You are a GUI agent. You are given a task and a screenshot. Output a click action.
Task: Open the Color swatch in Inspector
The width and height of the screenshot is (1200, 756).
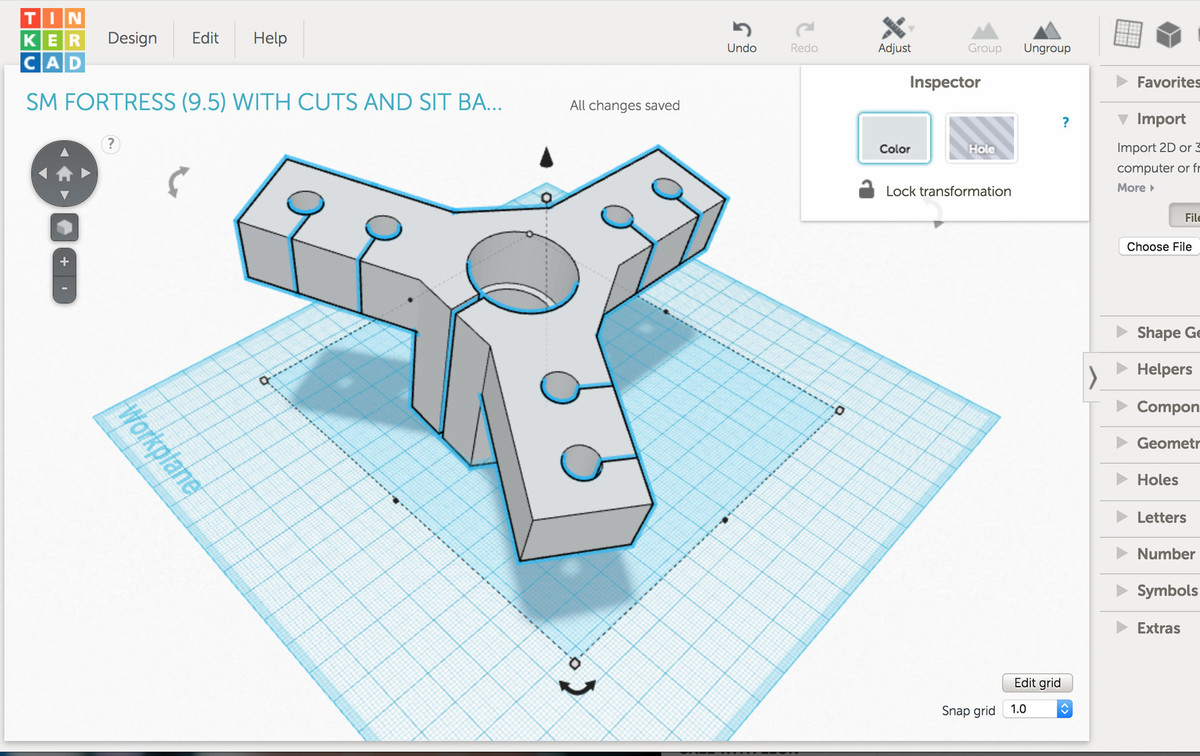894,138
